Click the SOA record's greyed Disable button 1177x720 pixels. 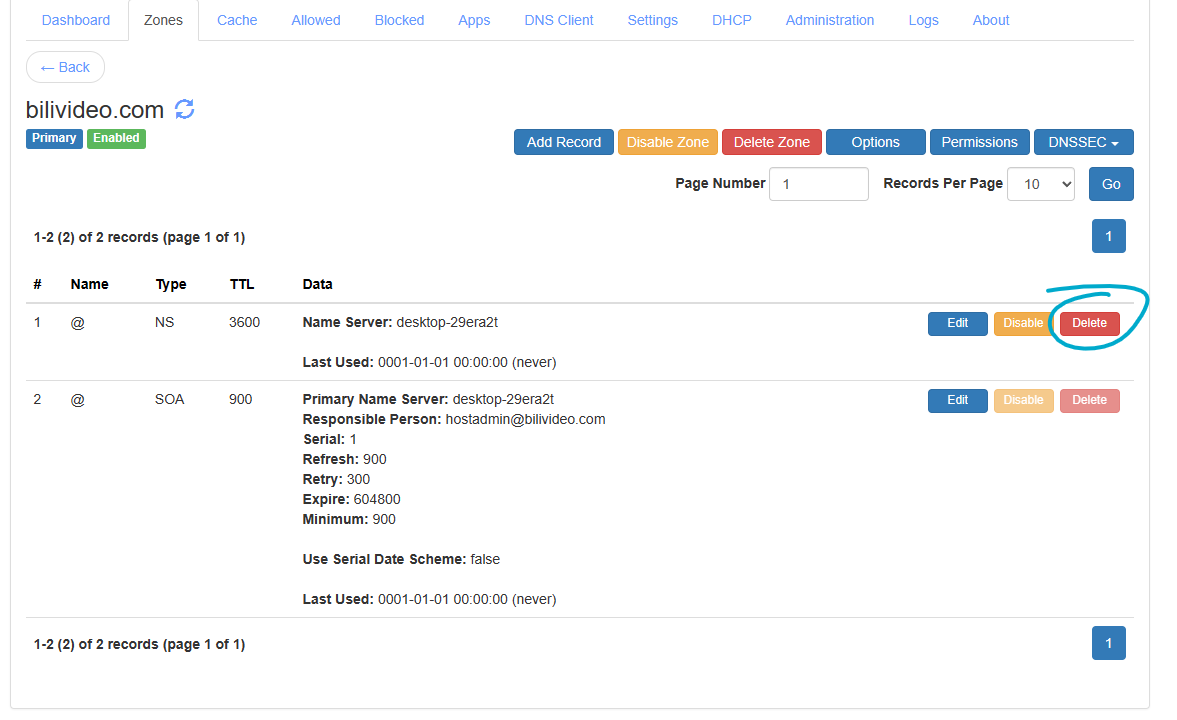pos(1023,400)
